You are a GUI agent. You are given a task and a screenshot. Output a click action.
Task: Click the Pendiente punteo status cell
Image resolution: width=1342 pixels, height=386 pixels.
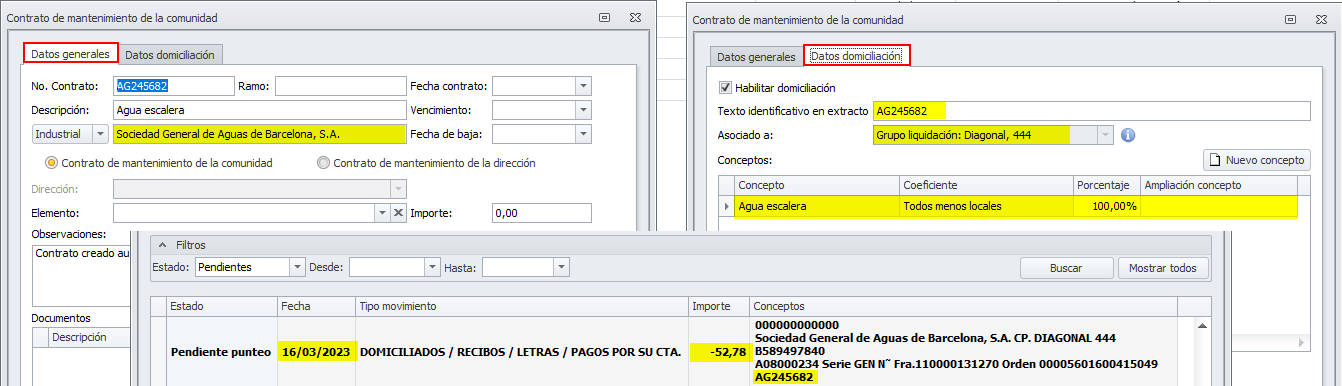coord(221,352)
